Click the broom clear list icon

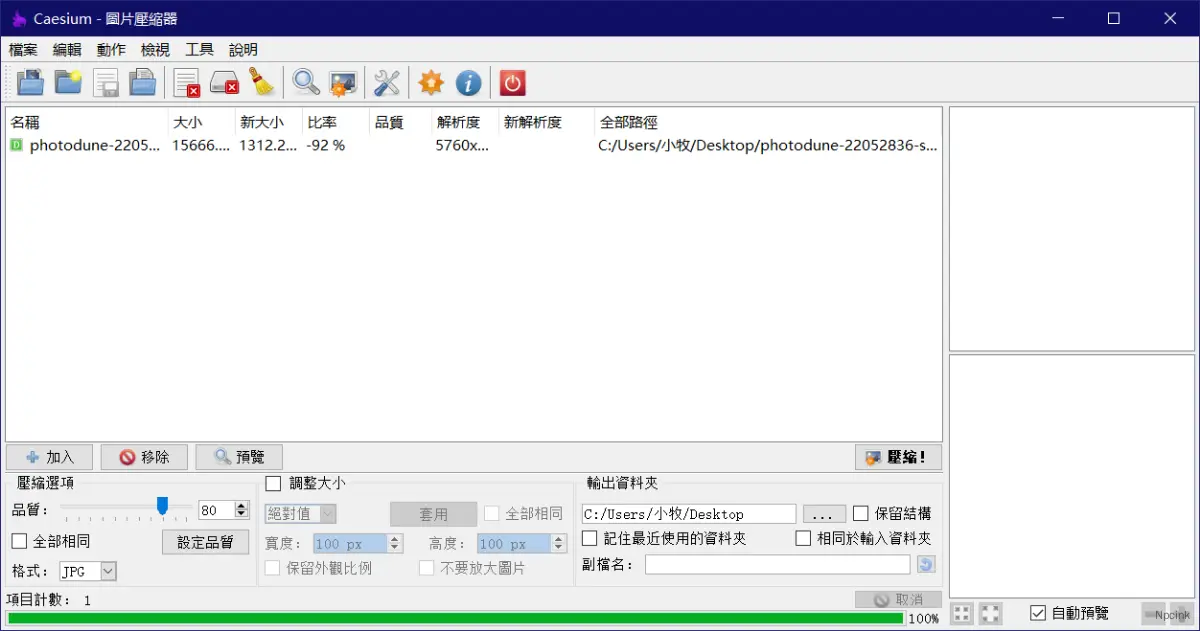tap(262, 83)
